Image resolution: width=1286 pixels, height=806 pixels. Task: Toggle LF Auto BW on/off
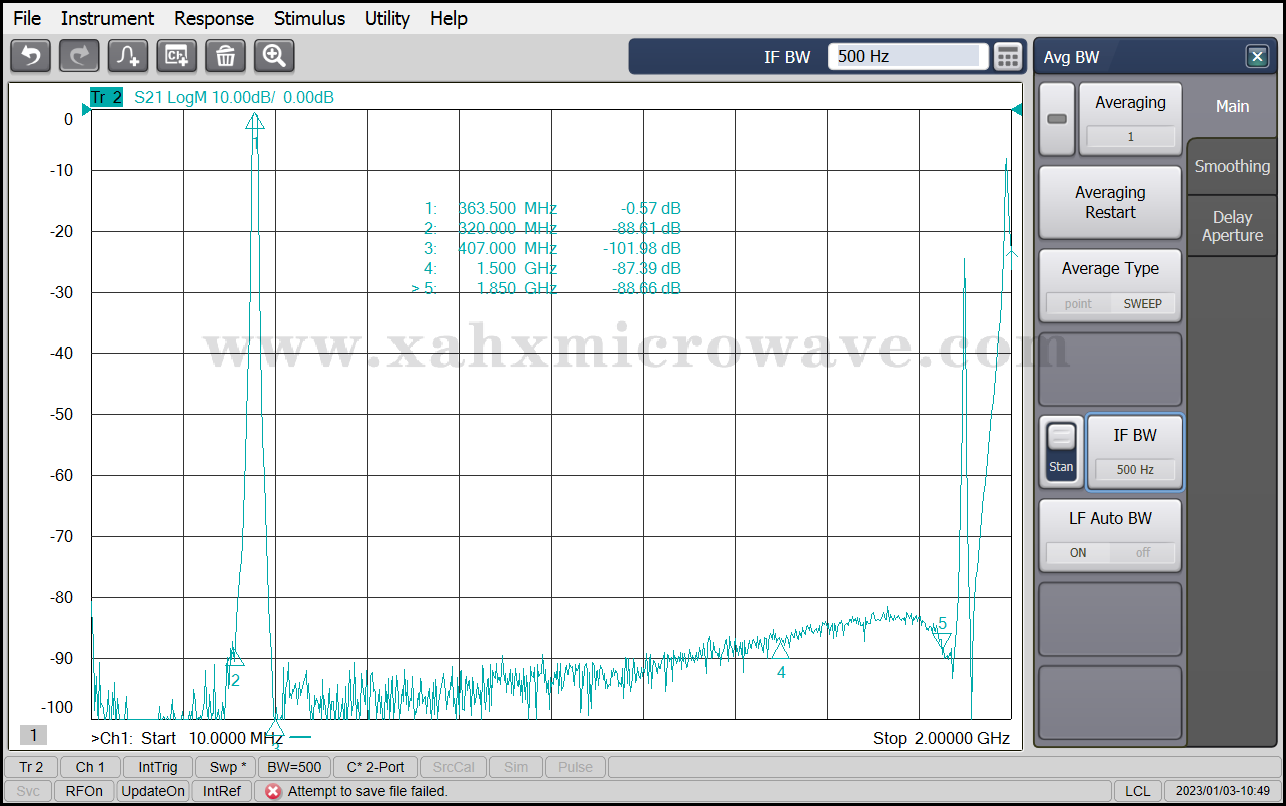pyautogui.click(x=1110, y=552)
